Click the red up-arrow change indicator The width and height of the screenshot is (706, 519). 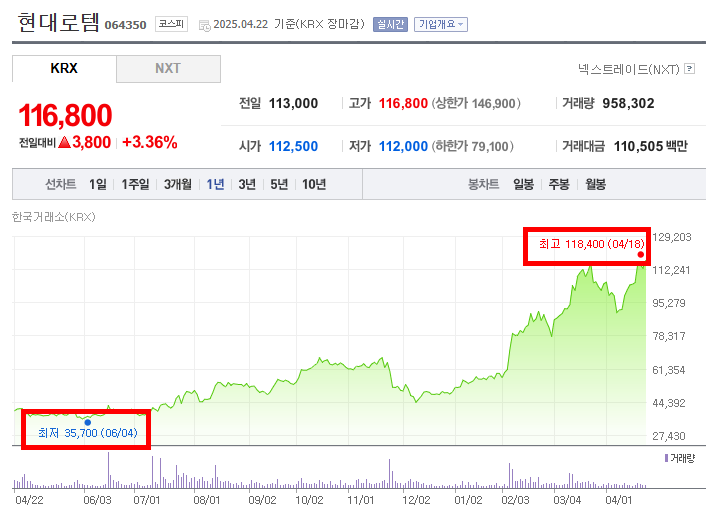coord(64,142)
